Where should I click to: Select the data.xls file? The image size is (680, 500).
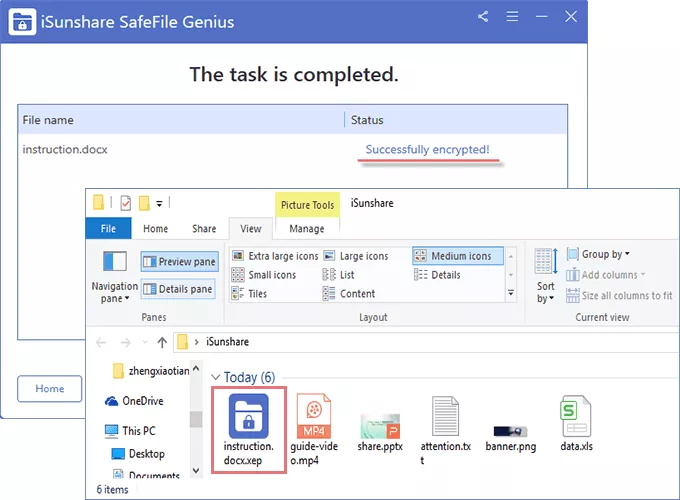pos(576,423)
